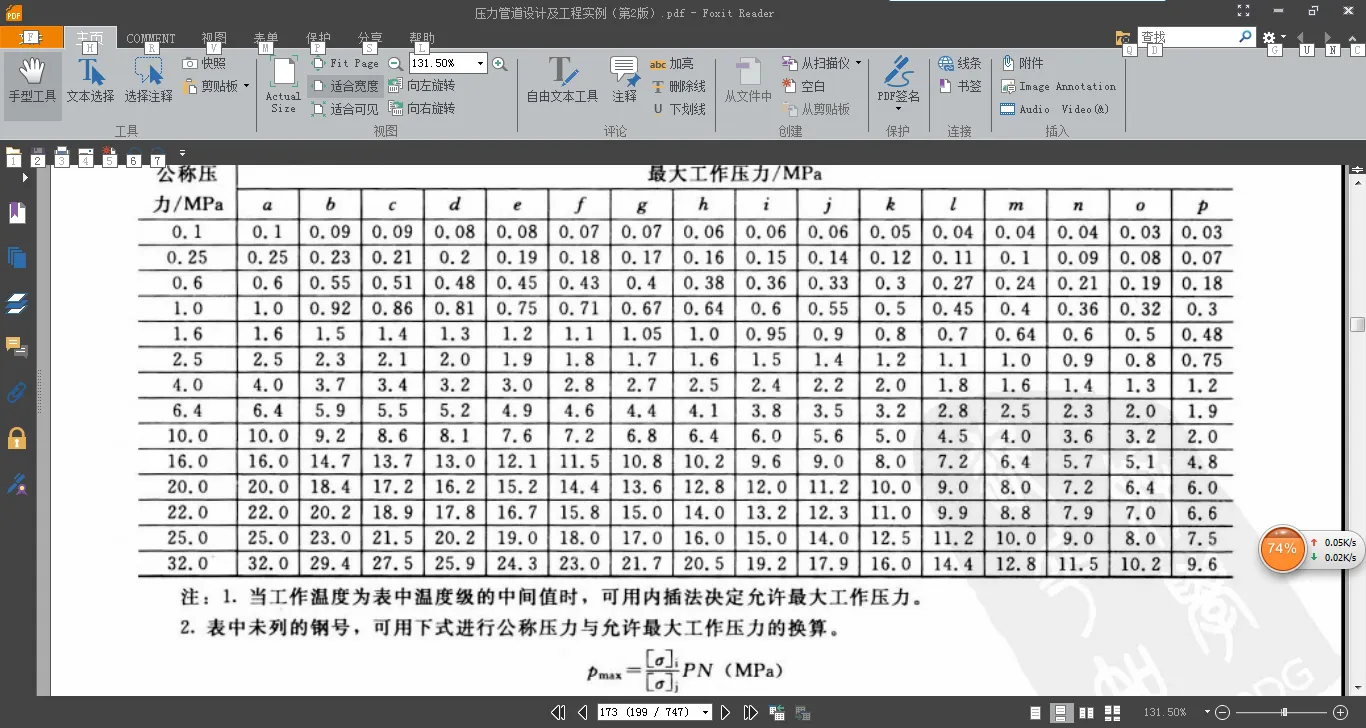Open the Security lock panel in sidebar

(17, 438)
